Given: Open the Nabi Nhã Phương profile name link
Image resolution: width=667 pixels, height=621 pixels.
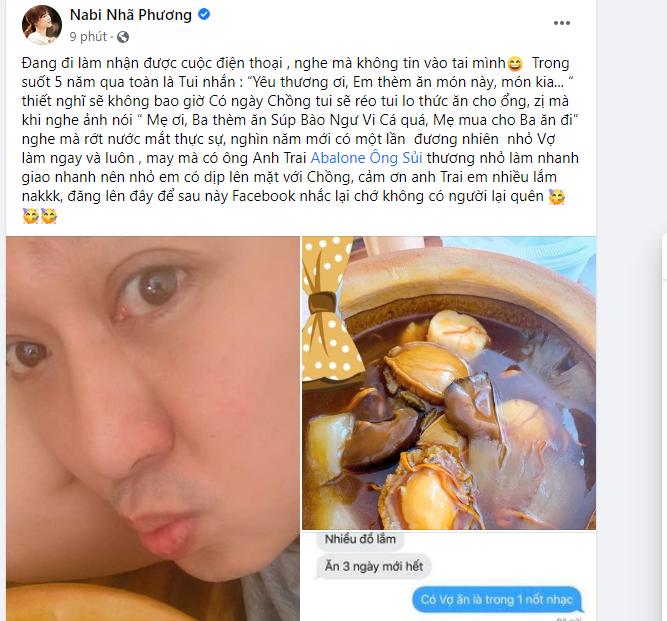Looking at the screenshot, I should [x=131, y=15].
